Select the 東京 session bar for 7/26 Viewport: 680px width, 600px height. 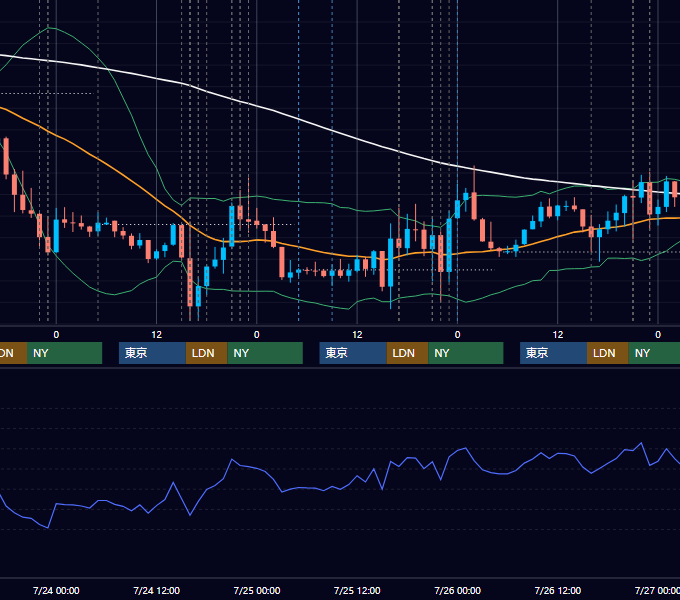click(554, 353)
